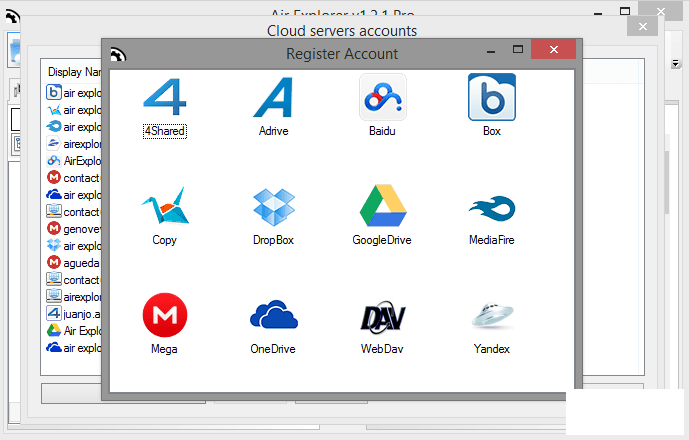Click the OneDrive text label

click(273, 349)
